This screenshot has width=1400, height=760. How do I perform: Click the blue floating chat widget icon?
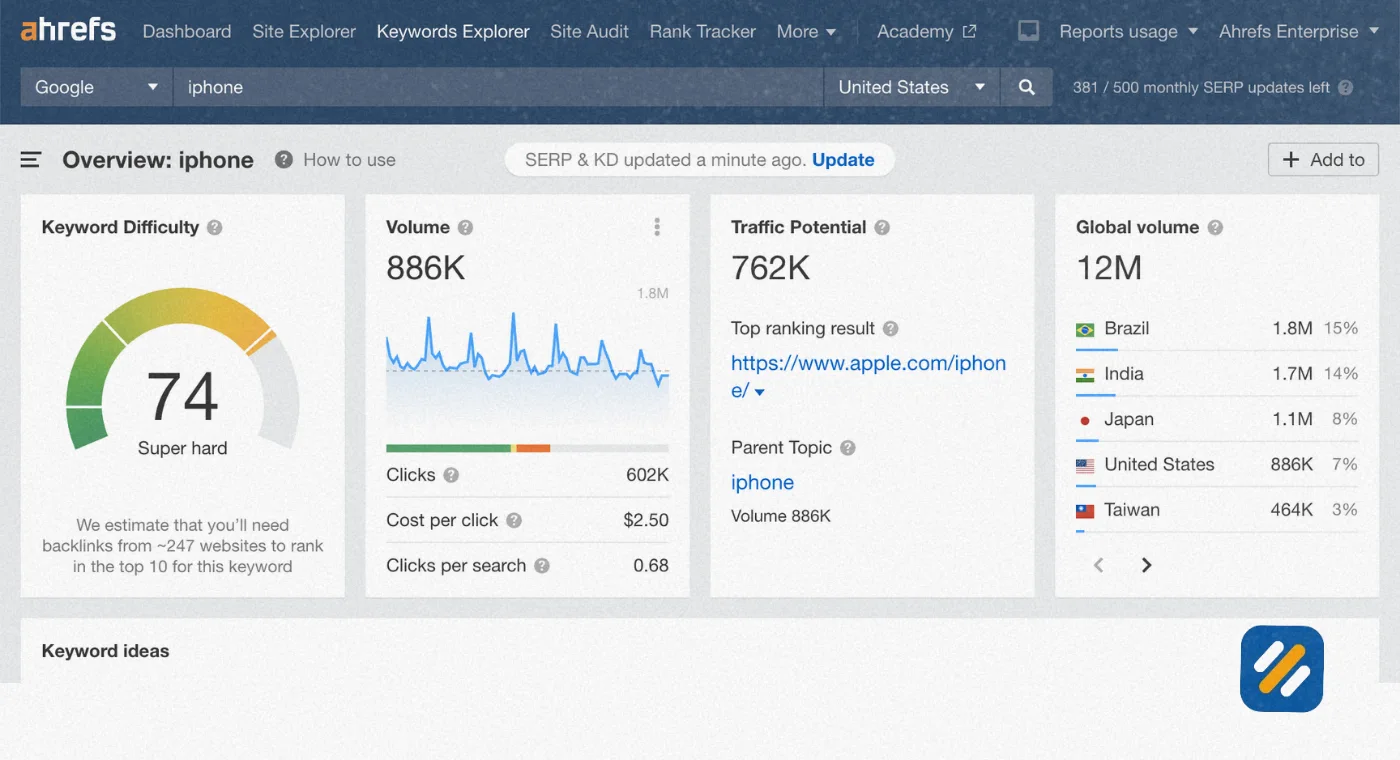(x=1282, y=669)
